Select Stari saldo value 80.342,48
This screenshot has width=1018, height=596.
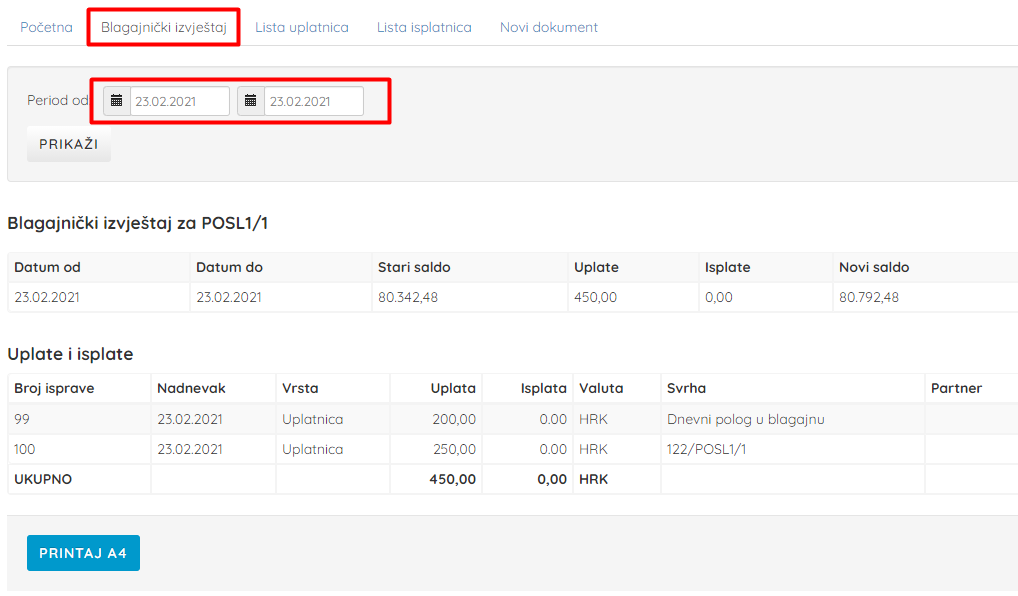click(408, 297)
